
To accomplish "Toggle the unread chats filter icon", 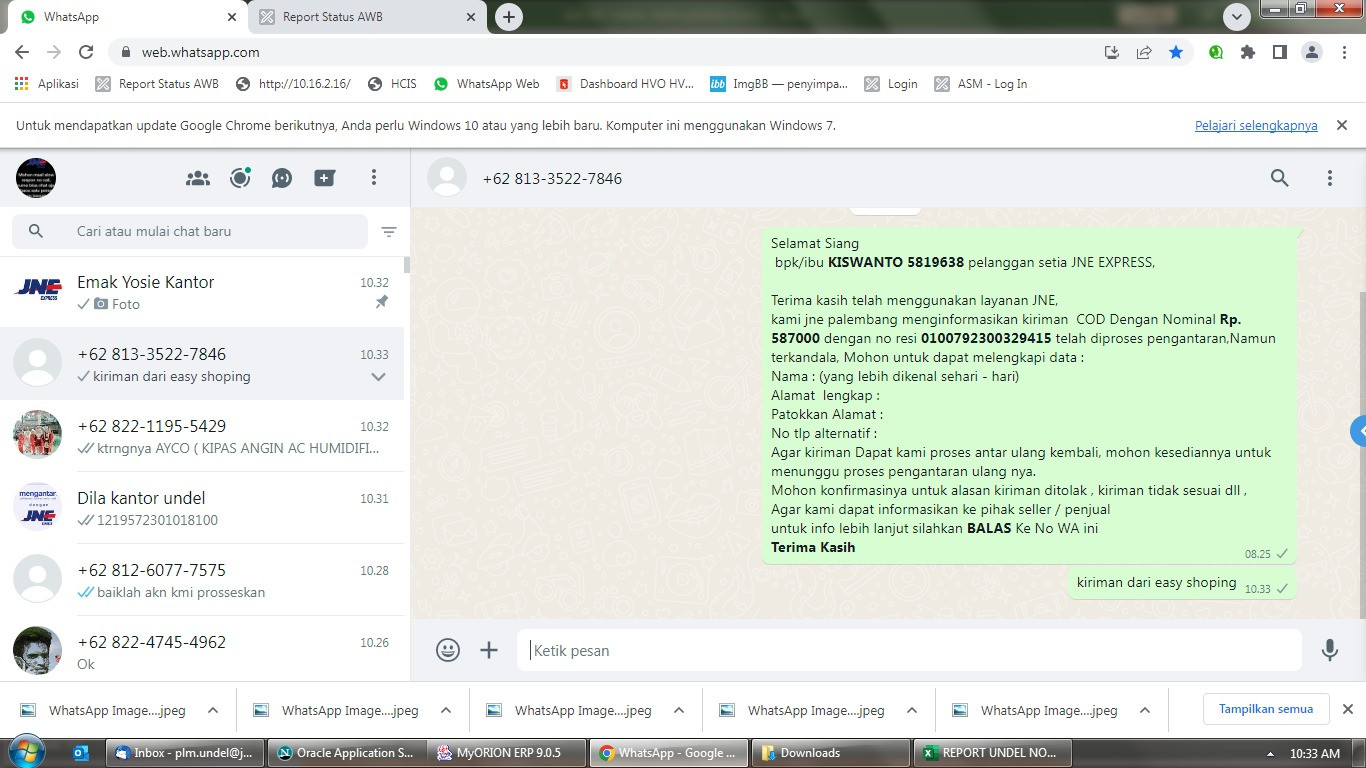I will click(389, 231).
